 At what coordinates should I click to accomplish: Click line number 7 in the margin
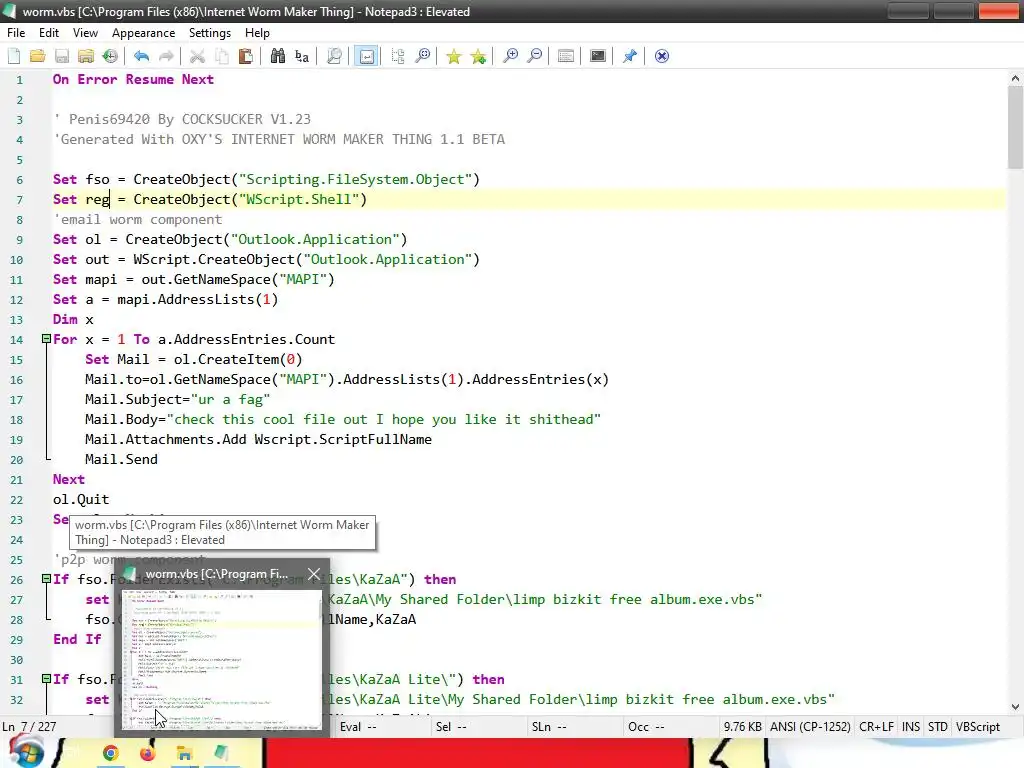point(20,200)
